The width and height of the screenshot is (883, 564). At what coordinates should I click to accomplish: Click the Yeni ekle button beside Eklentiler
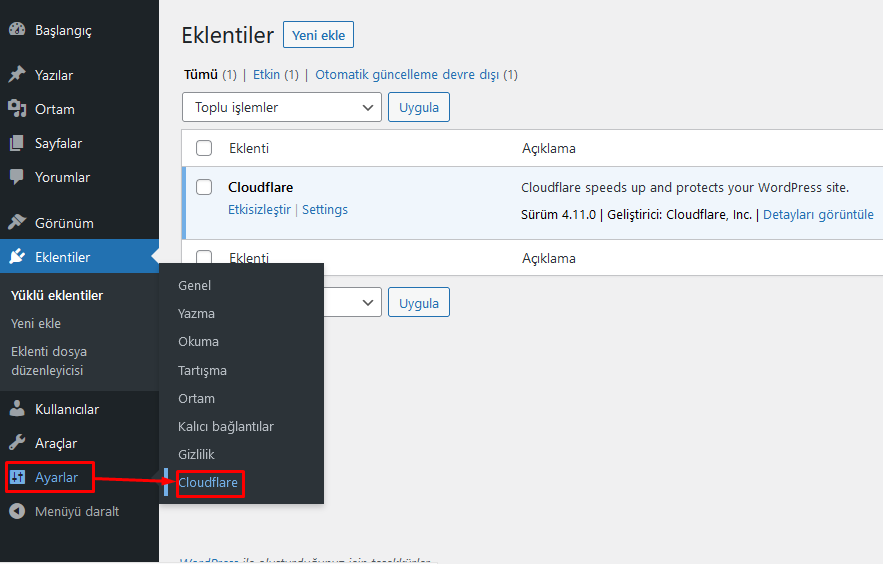(318, 35)
